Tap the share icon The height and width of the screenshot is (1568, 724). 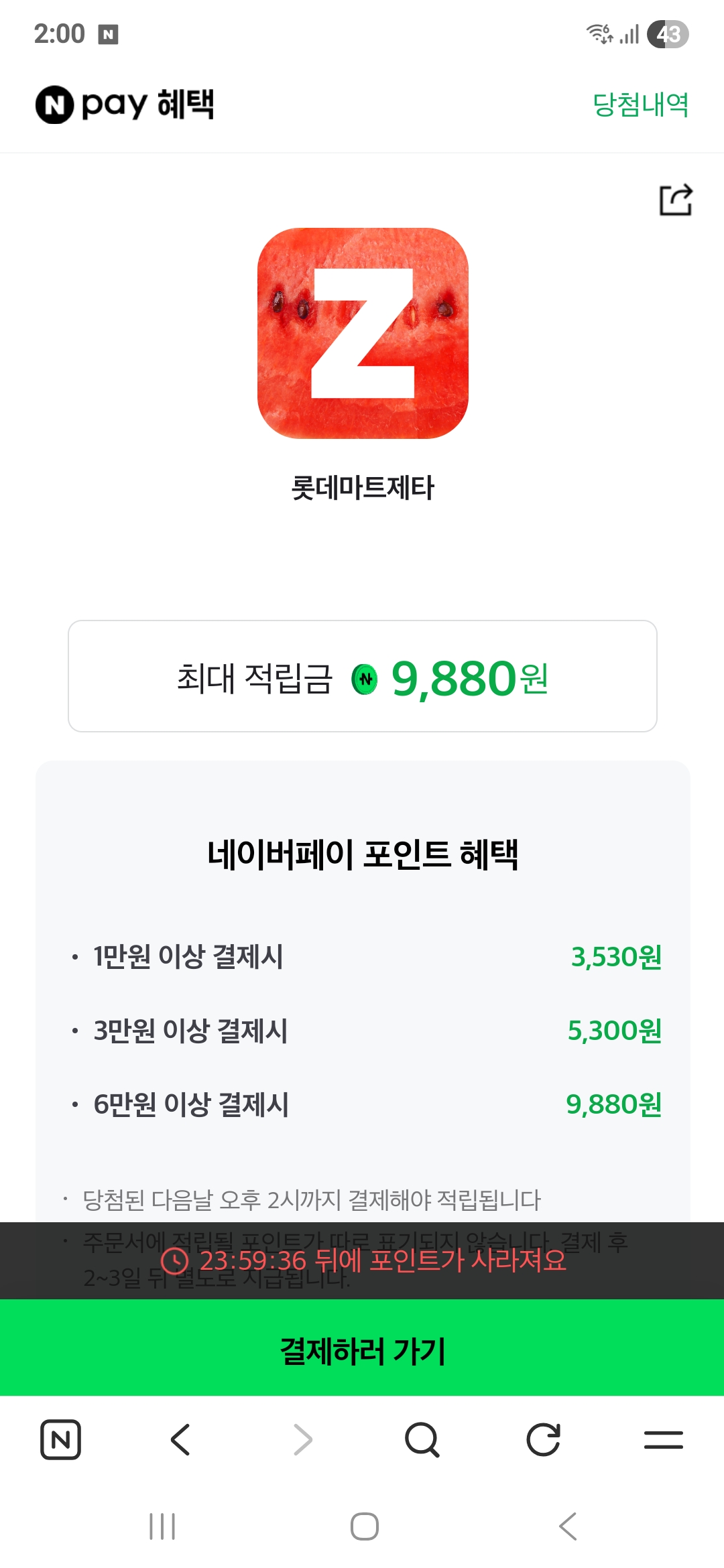676,200
